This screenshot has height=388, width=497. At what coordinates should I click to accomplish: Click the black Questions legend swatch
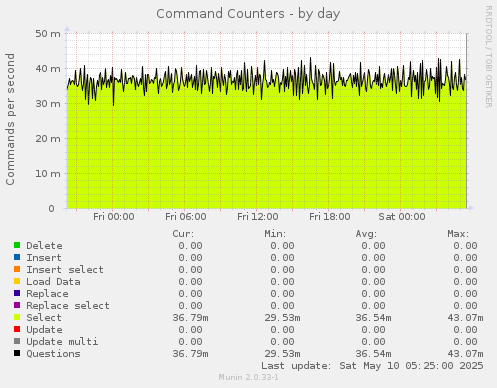(17, 353)
